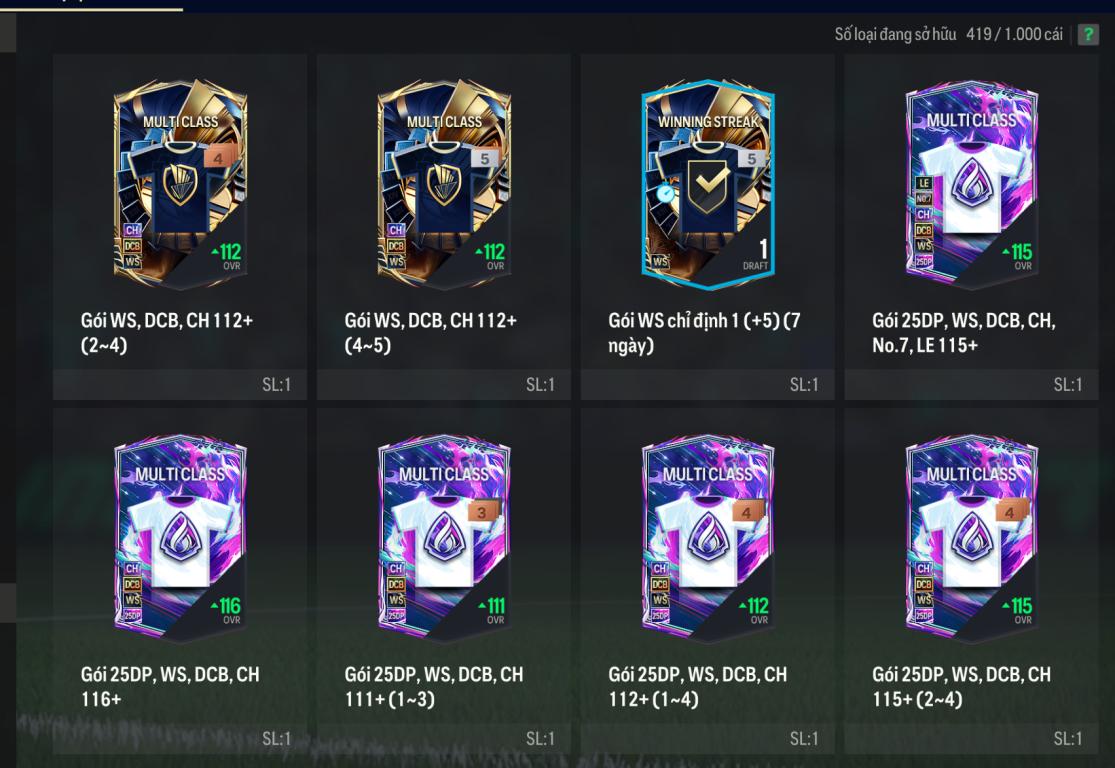Select the Gói WS, DCB, CH 112+ (2~4) pack card

(x=180, y=227)
